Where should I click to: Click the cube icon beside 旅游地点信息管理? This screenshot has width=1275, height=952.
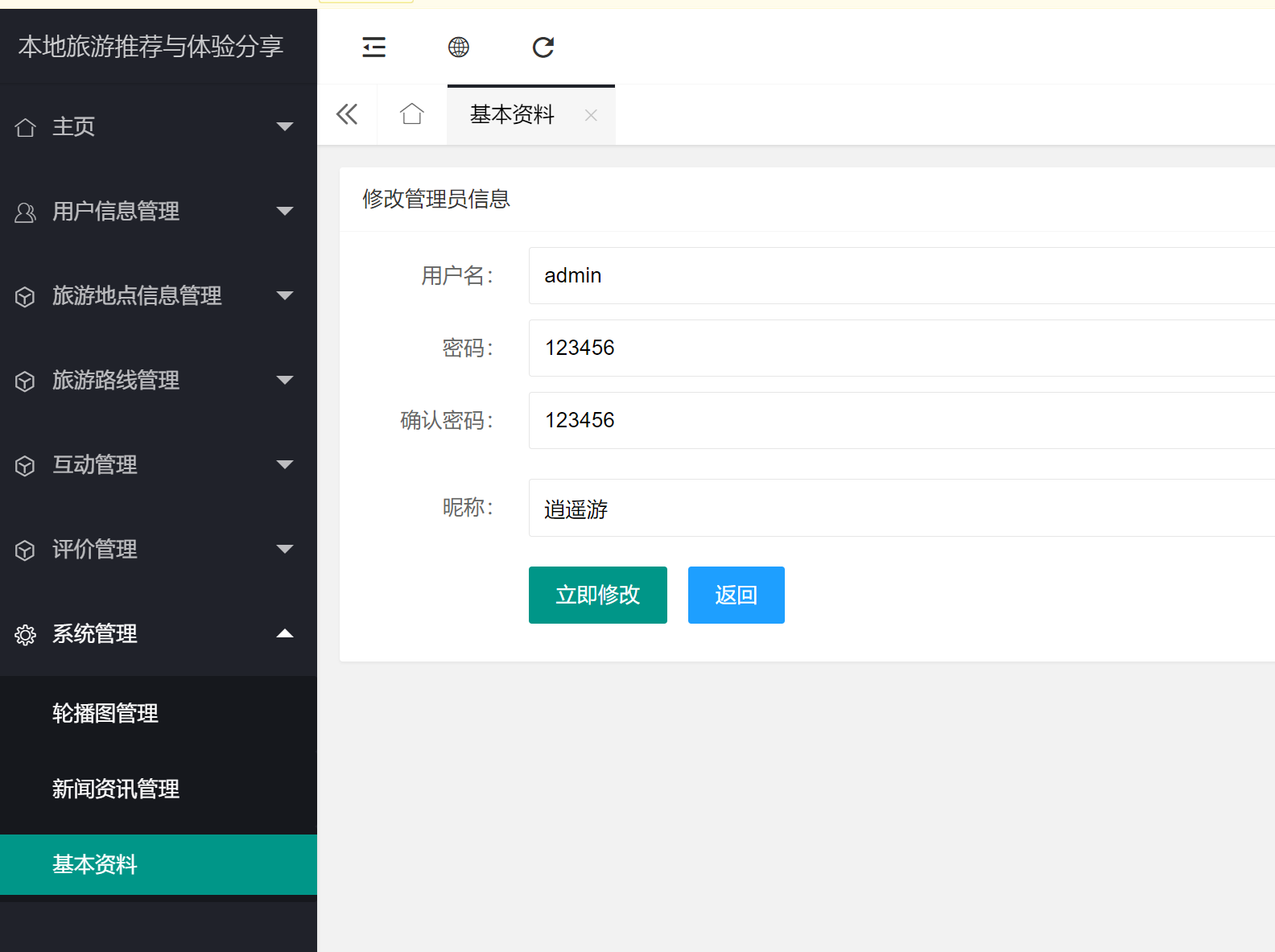pos(25,296)
